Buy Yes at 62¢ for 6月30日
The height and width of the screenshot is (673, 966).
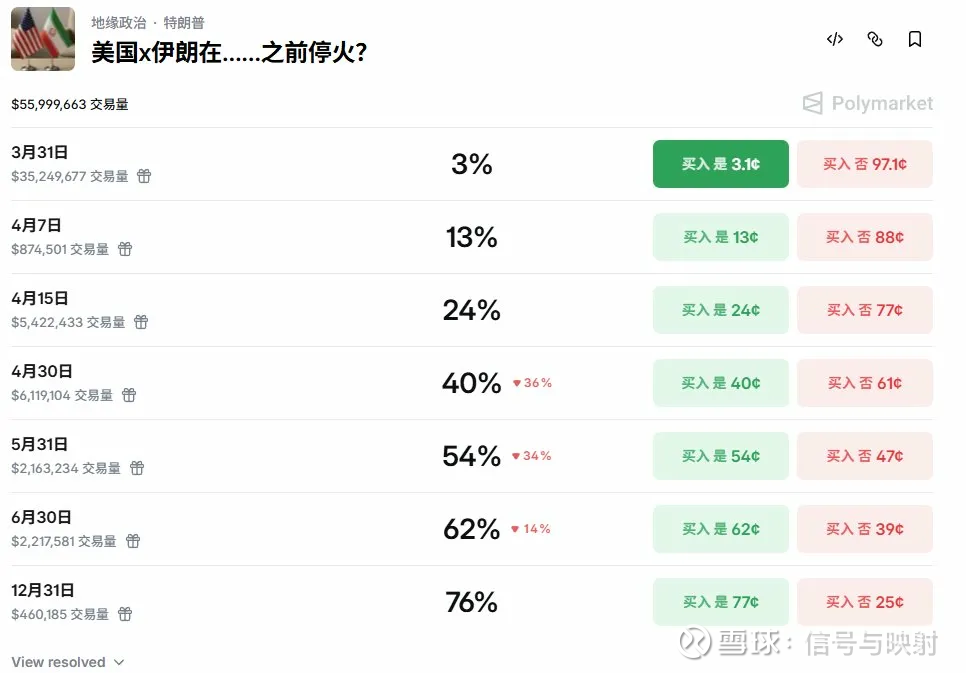tap(720, 529)
